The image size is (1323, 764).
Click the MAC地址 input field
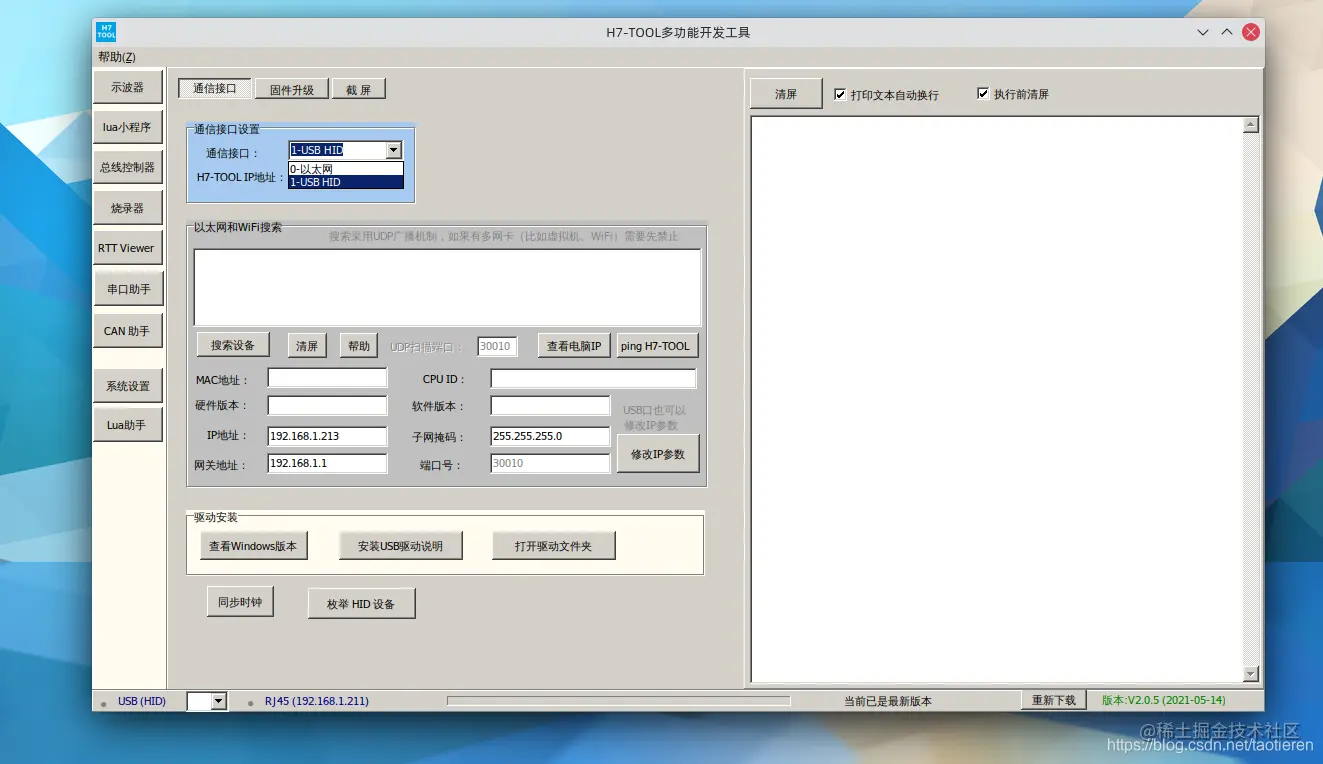[x=327, y=378]
